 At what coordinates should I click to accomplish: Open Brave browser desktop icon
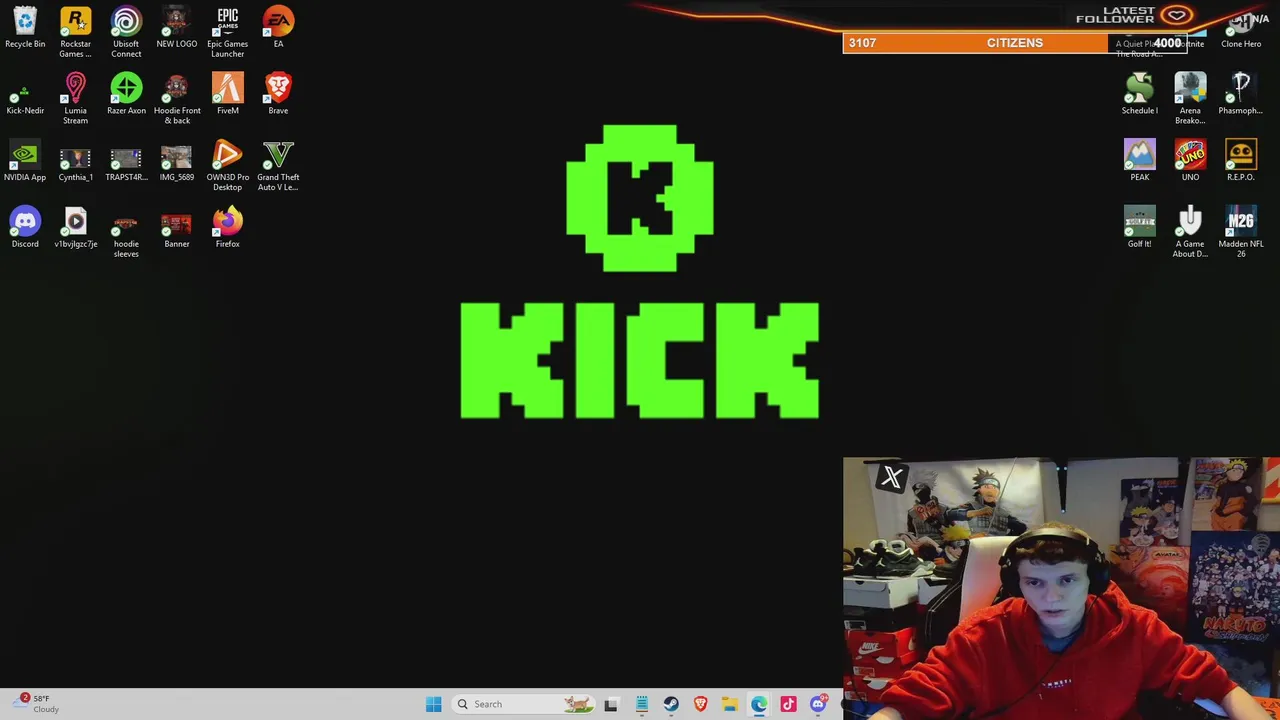(x=278, y=95)
